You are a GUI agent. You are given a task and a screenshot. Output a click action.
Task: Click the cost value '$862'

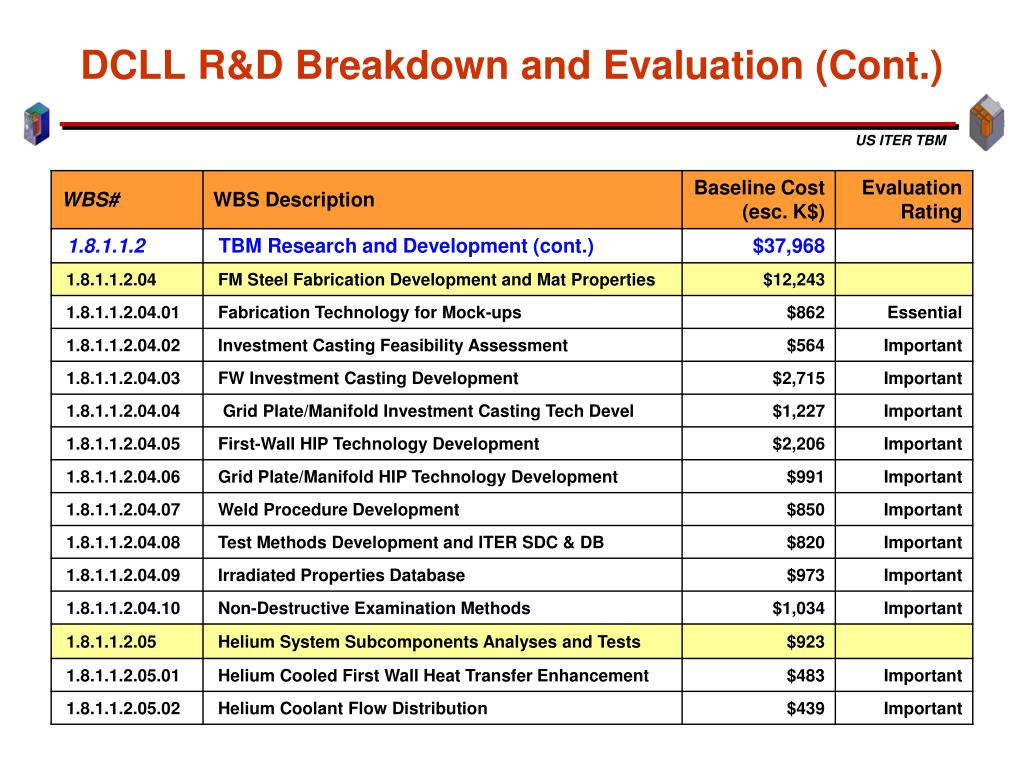pyautogui.click(x=805, y=313)
